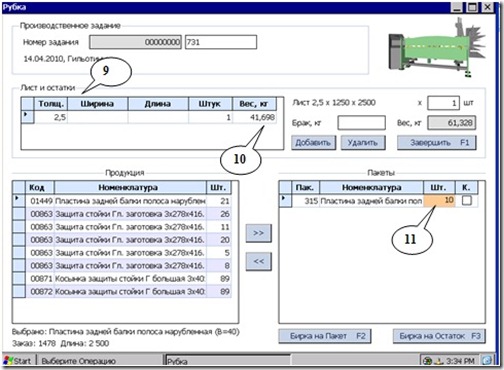Click the Завершить F1 button
The image size is (504, 370).
pos(437,143)
